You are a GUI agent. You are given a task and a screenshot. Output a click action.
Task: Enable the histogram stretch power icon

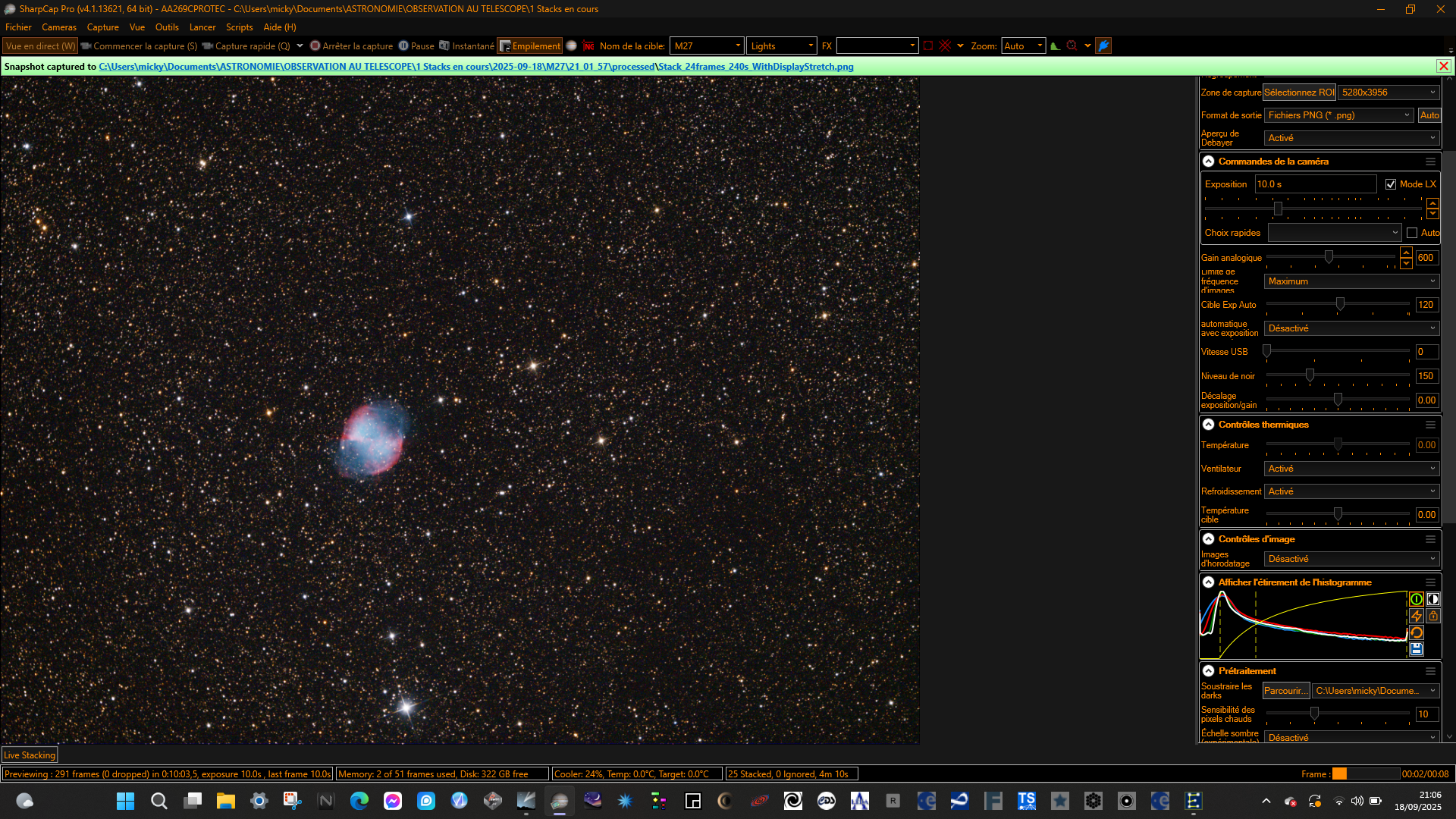(1416, 599)
